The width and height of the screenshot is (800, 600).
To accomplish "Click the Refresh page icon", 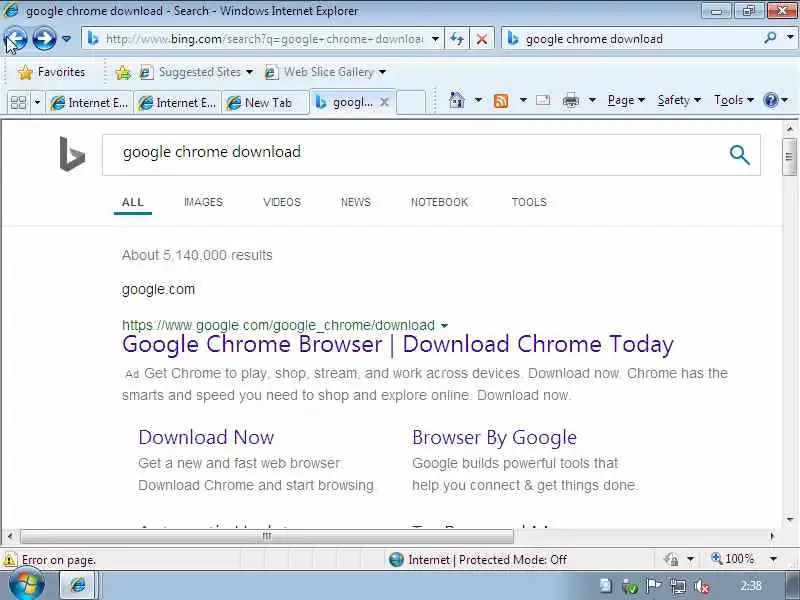I will 457,39.
